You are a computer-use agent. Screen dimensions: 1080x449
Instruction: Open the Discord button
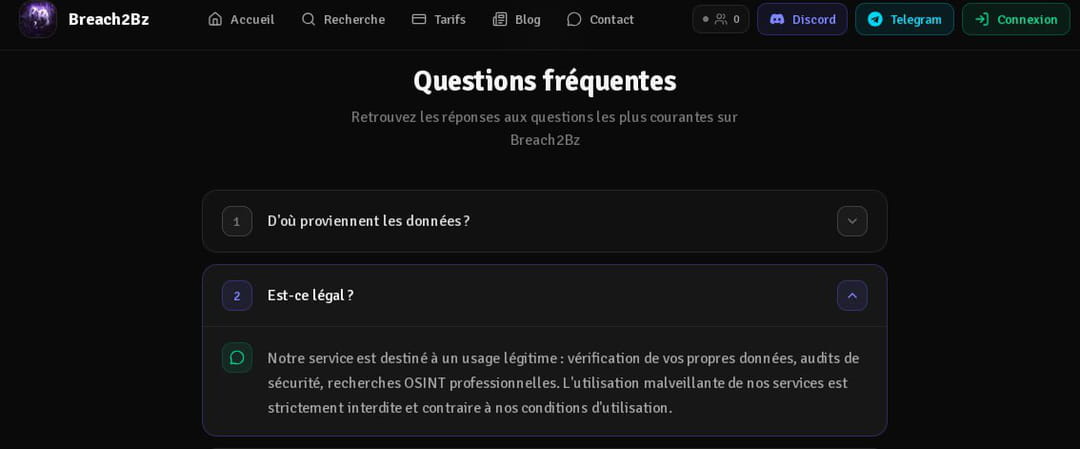pyautogui.click(x=802, y=19)
